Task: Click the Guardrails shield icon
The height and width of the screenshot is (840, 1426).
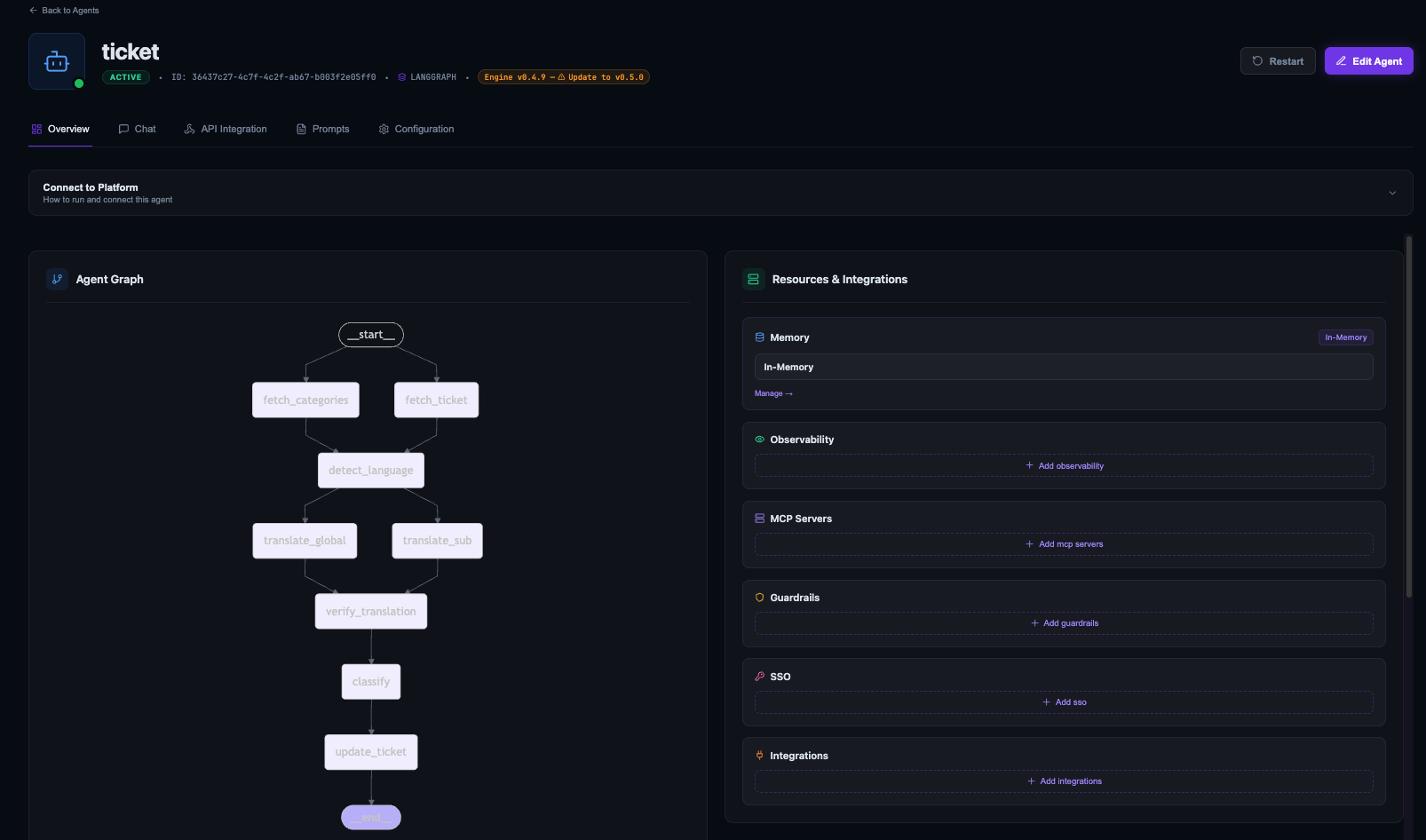Action: click(759, 597)
